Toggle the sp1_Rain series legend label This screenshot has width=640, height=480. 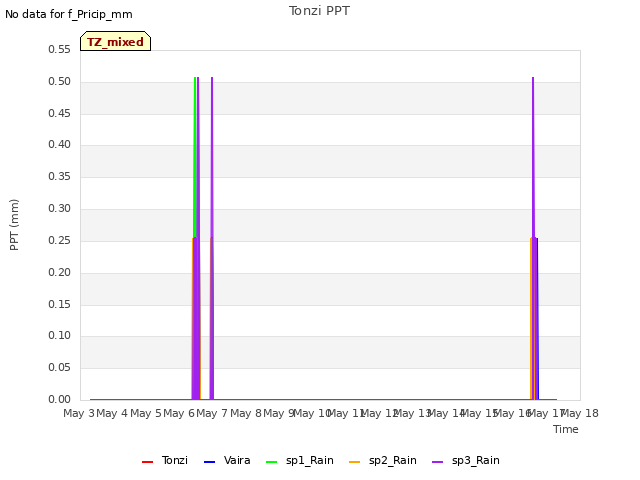pyautogui.click(x=310, y=460)
